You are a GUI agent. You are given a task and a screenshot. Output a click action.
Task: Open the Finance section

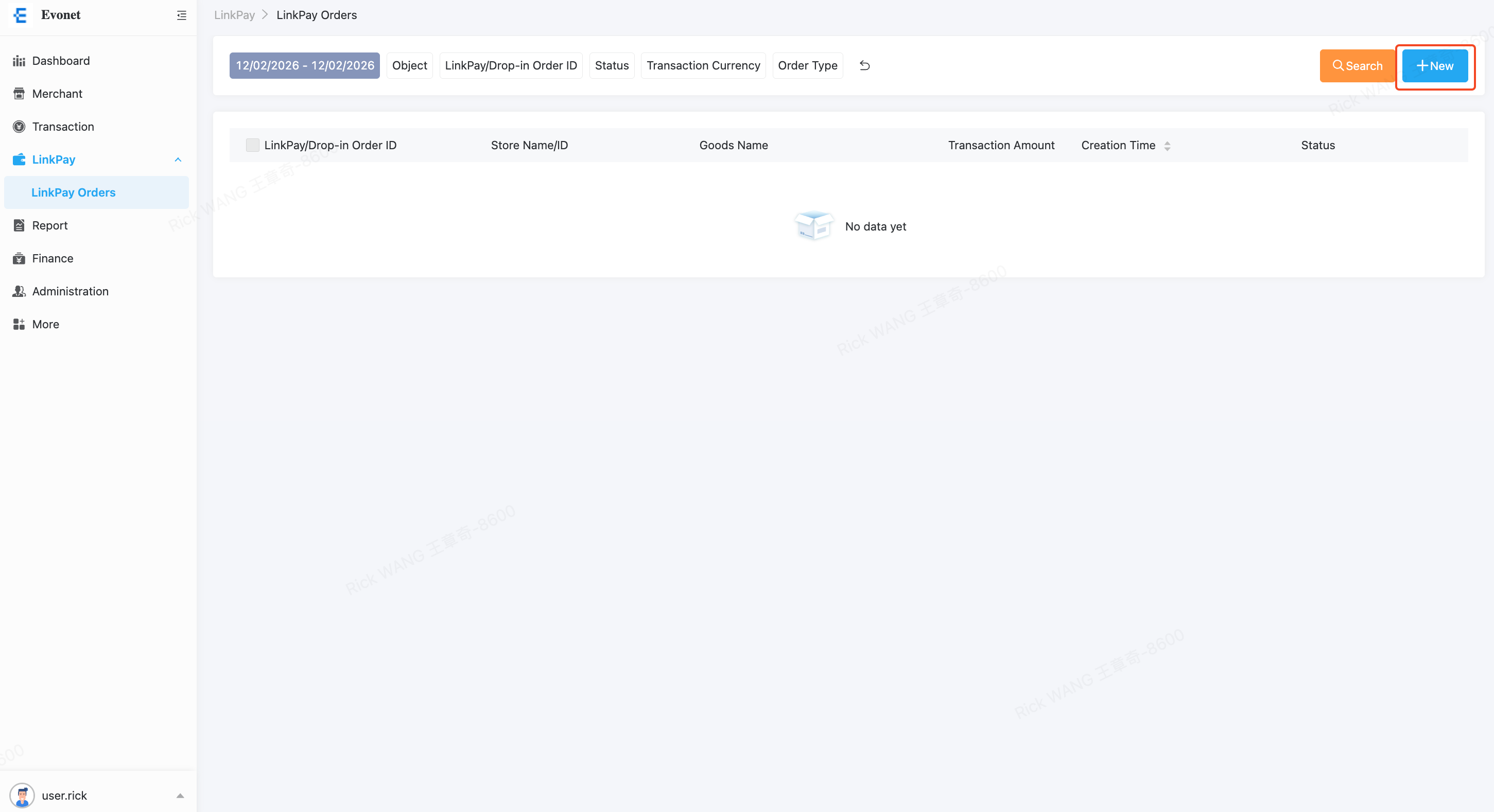point(52,258)
